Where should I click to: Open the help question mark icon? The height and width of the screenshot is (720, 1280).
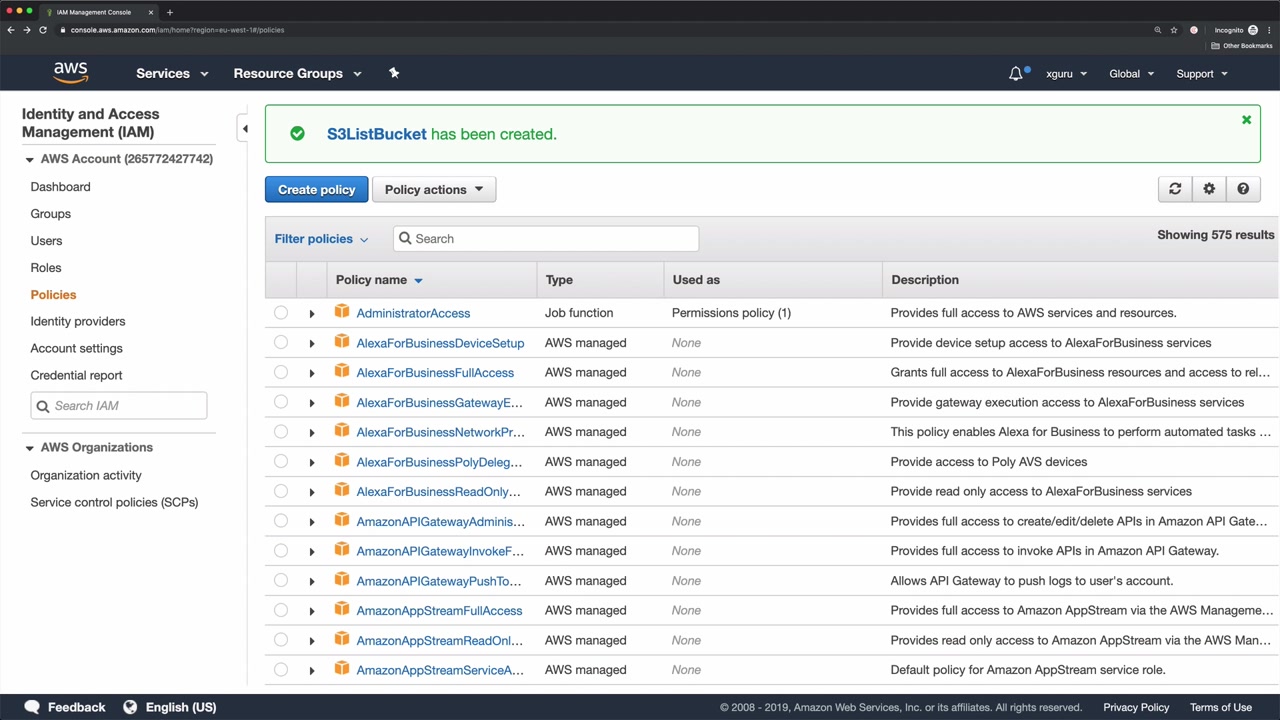[x=1243, y=189]
